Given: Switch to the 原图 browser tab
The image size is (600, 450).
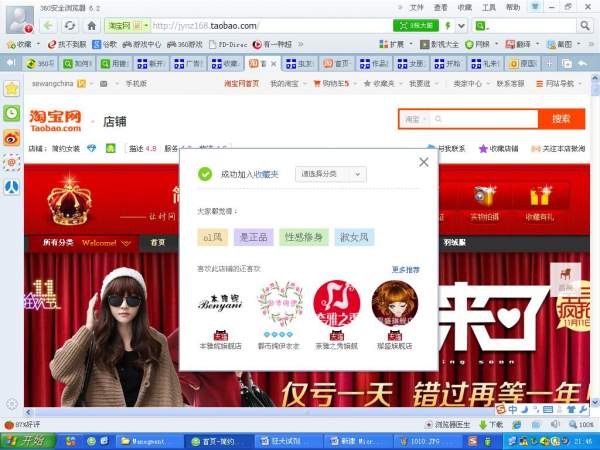Looking at the screenshot, I should pyautogui.click(x=523, y=64).
